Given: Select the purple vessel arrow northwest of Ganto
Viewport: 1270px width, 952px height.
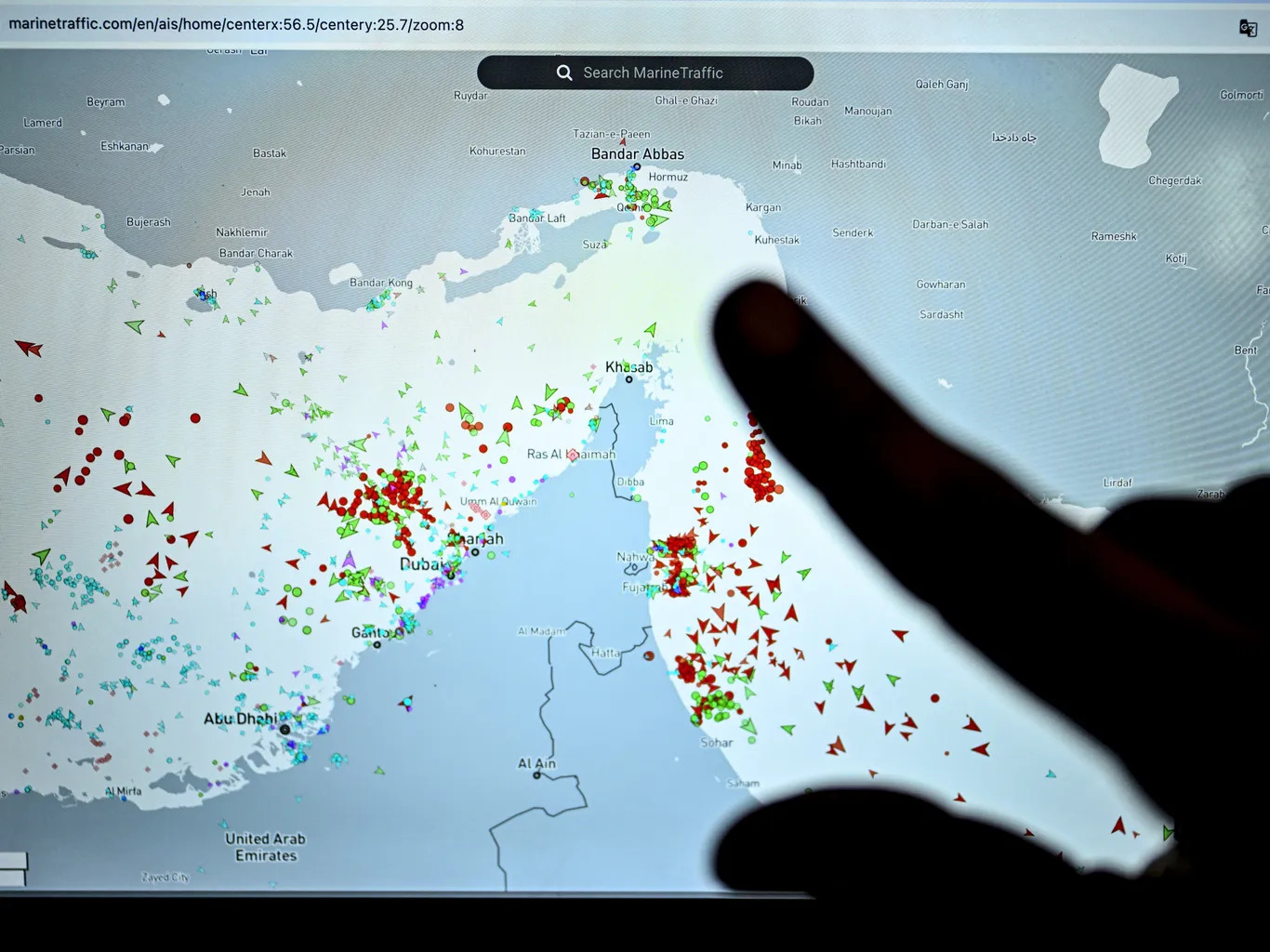Looking at the screenshot, I should point(349,560).
